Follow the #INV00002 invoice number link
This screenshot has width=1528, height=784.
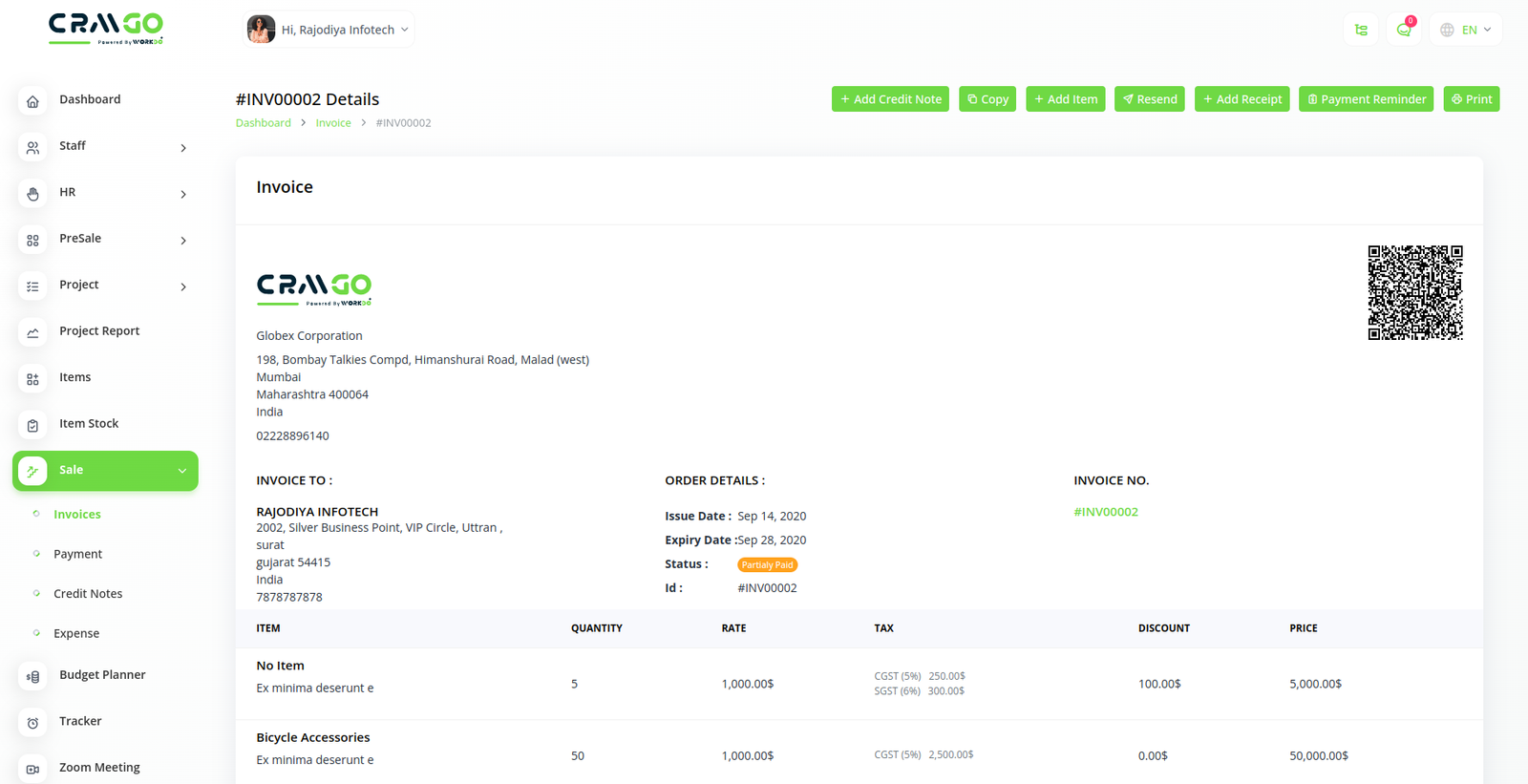1105,512
